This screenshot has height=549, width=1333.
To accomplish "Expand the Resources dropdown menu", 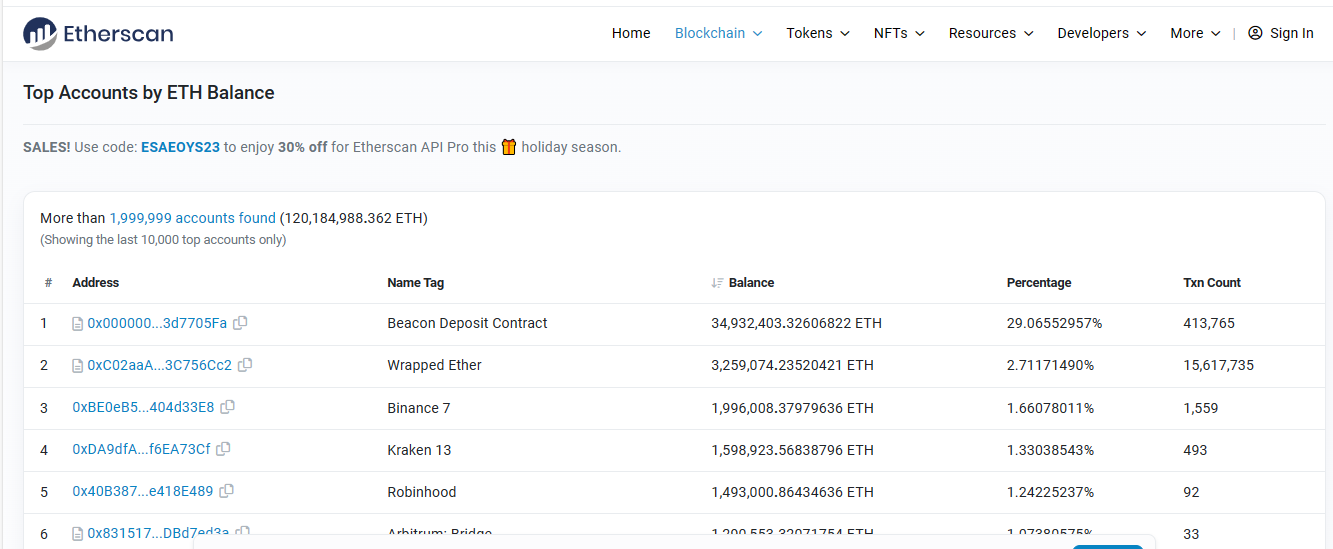I will [991, 33].
